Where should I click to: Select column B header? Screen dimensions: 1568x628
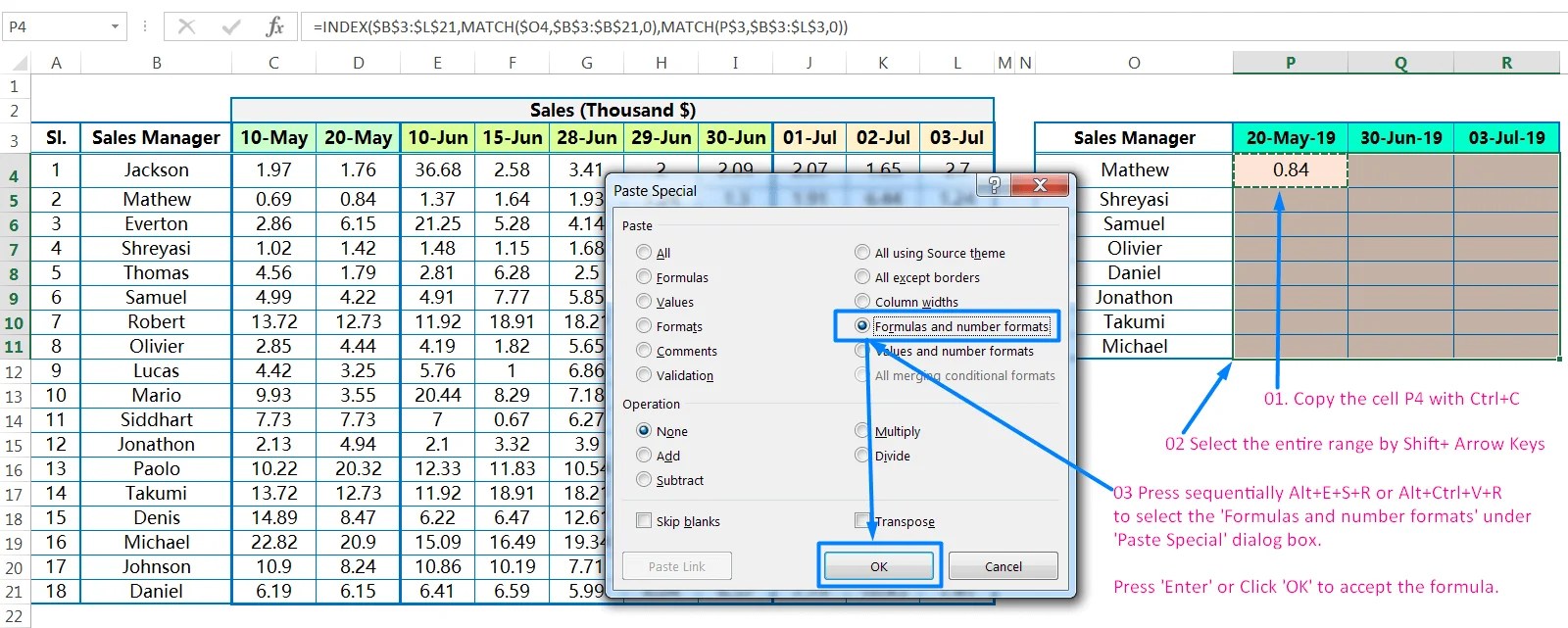(x=156, y=63)
